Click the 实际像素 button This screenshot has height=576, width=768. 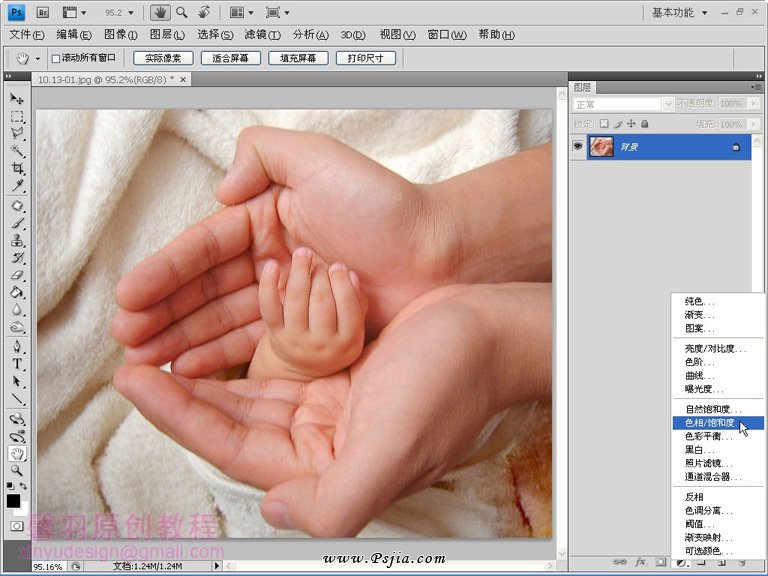pos(163,59)
